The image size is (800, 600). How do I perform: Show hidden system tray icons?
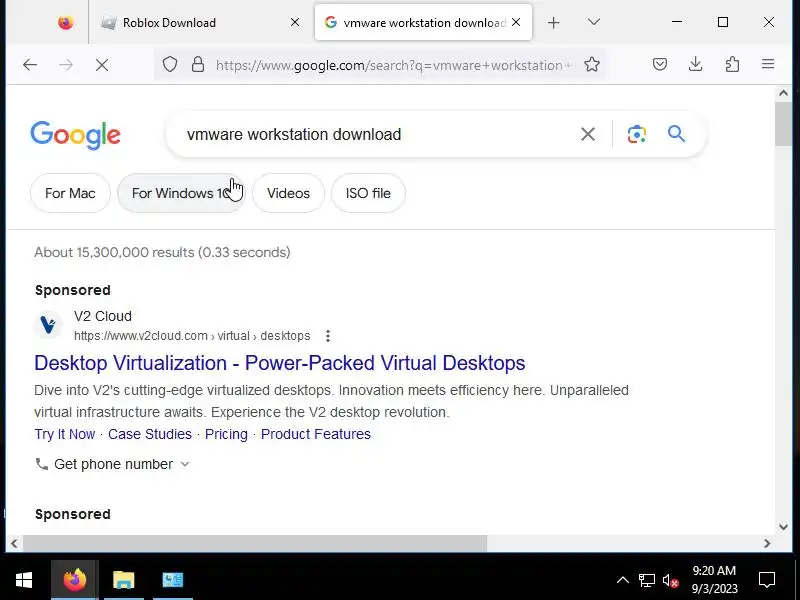point(622,580)
